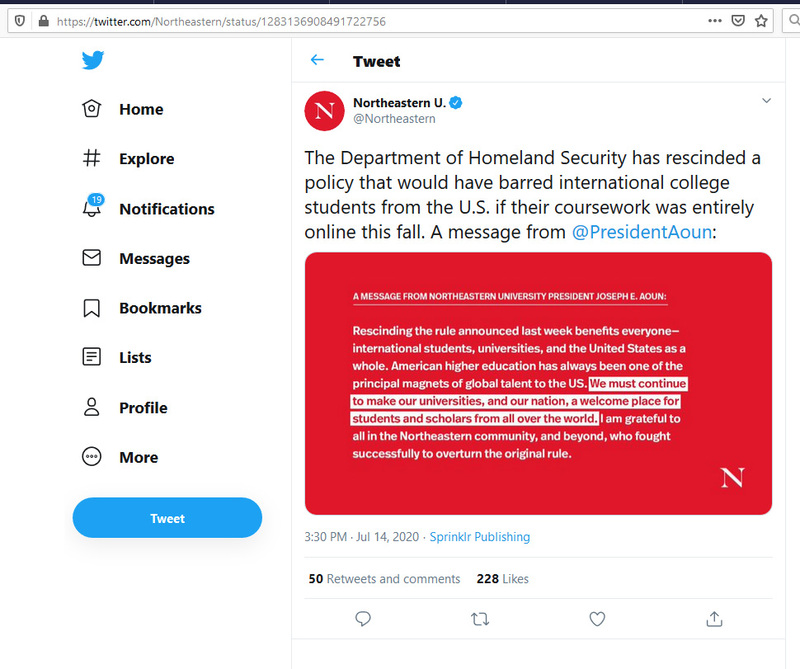Open Notifications bell with 19 badge

92,208
